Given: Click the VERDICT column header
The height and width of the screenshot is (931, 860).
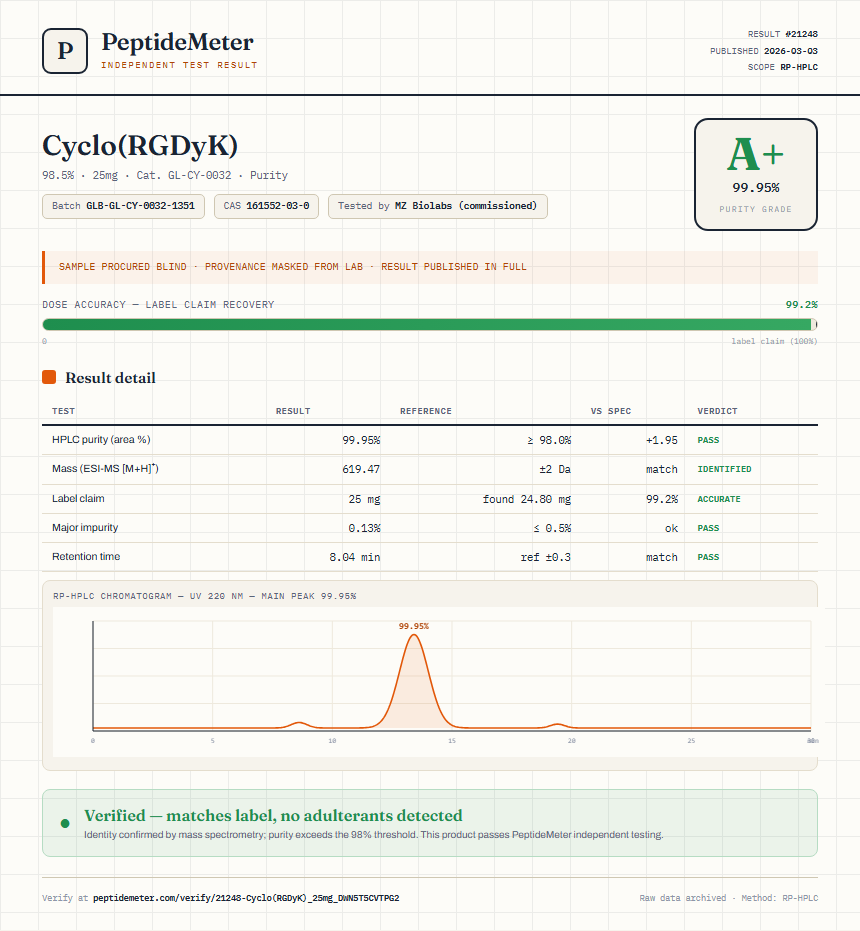Looking at the screenshot, I should tap(717, 411).
